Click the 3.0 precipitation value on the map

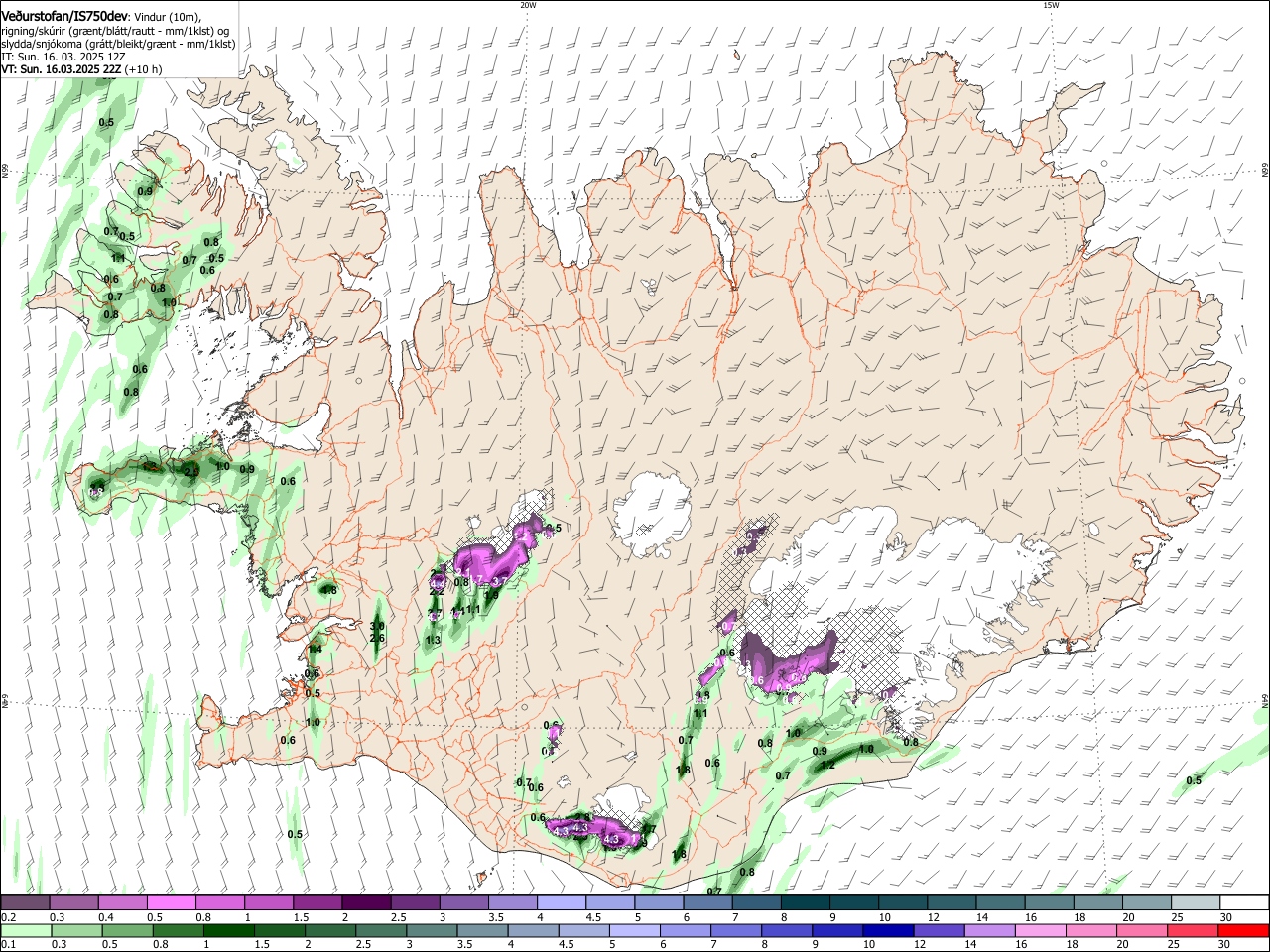point(377,626)
